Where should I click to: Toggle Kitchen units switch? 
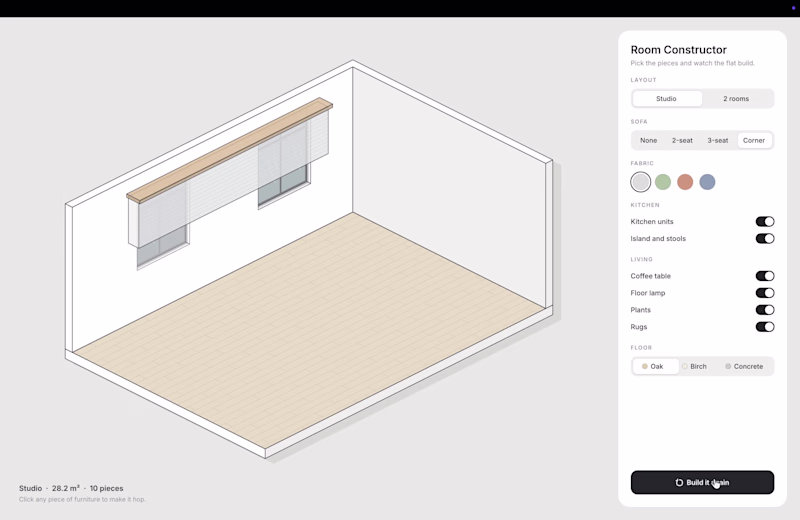[x=765, y=221]
